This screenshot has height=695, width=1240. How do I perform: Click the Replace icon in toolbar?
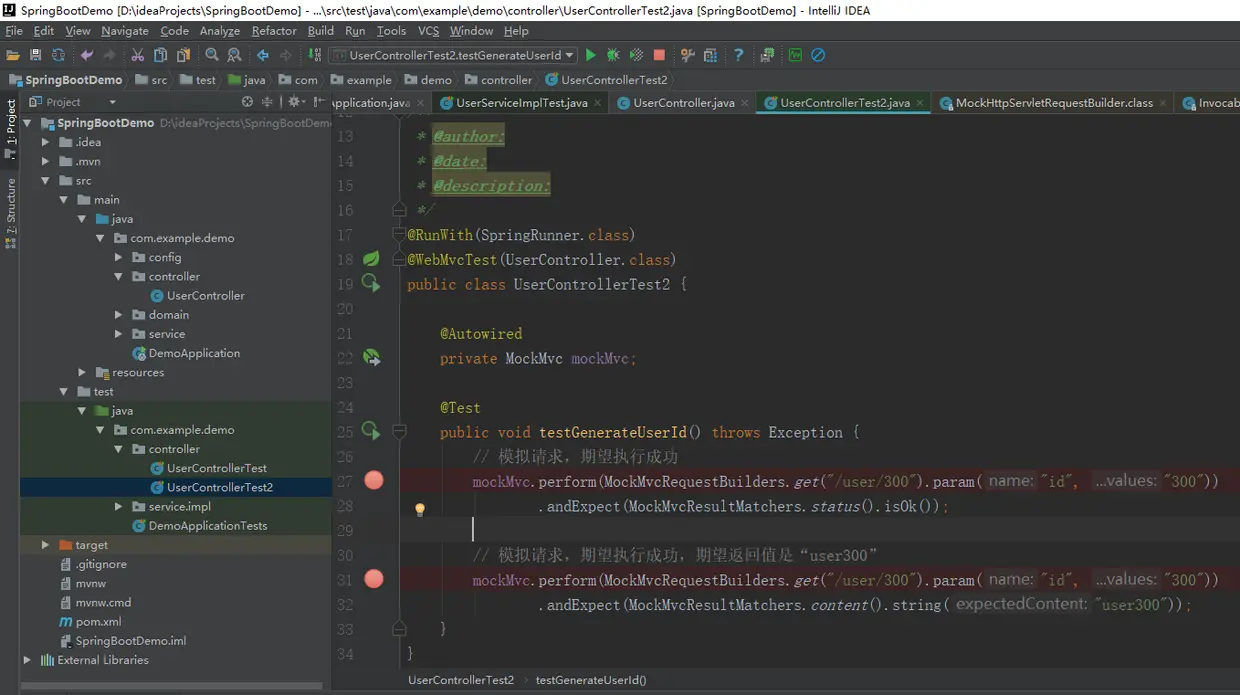click(x=234, y=55)
